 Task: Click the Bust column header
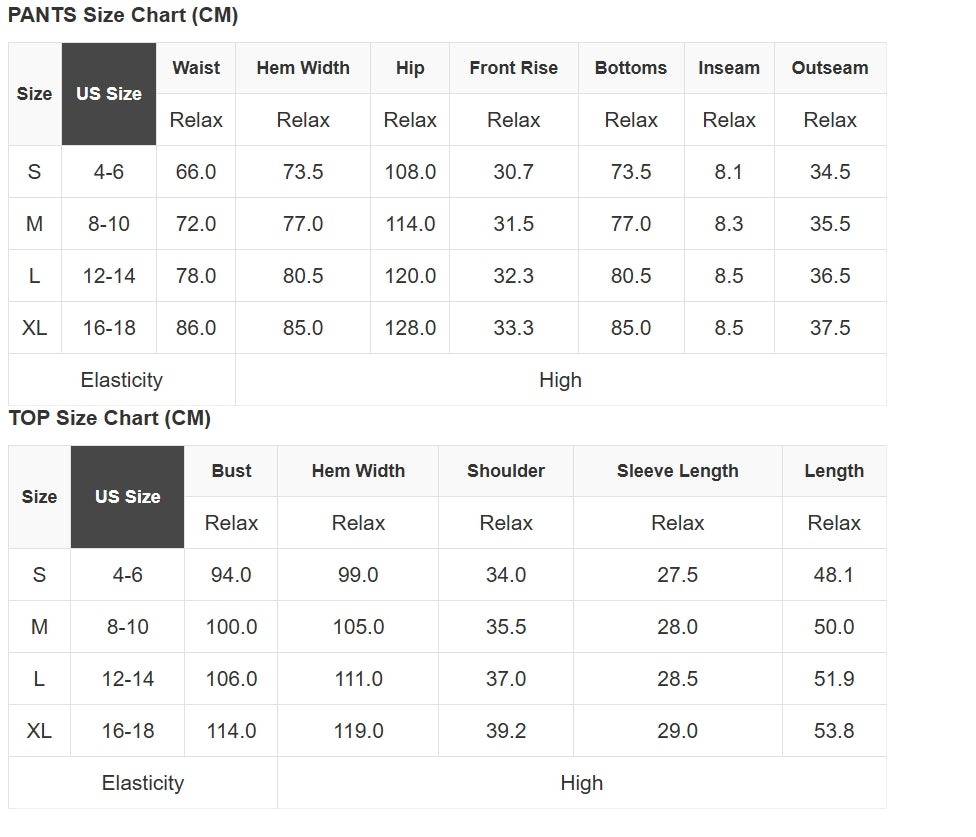(x=231, y=471)
